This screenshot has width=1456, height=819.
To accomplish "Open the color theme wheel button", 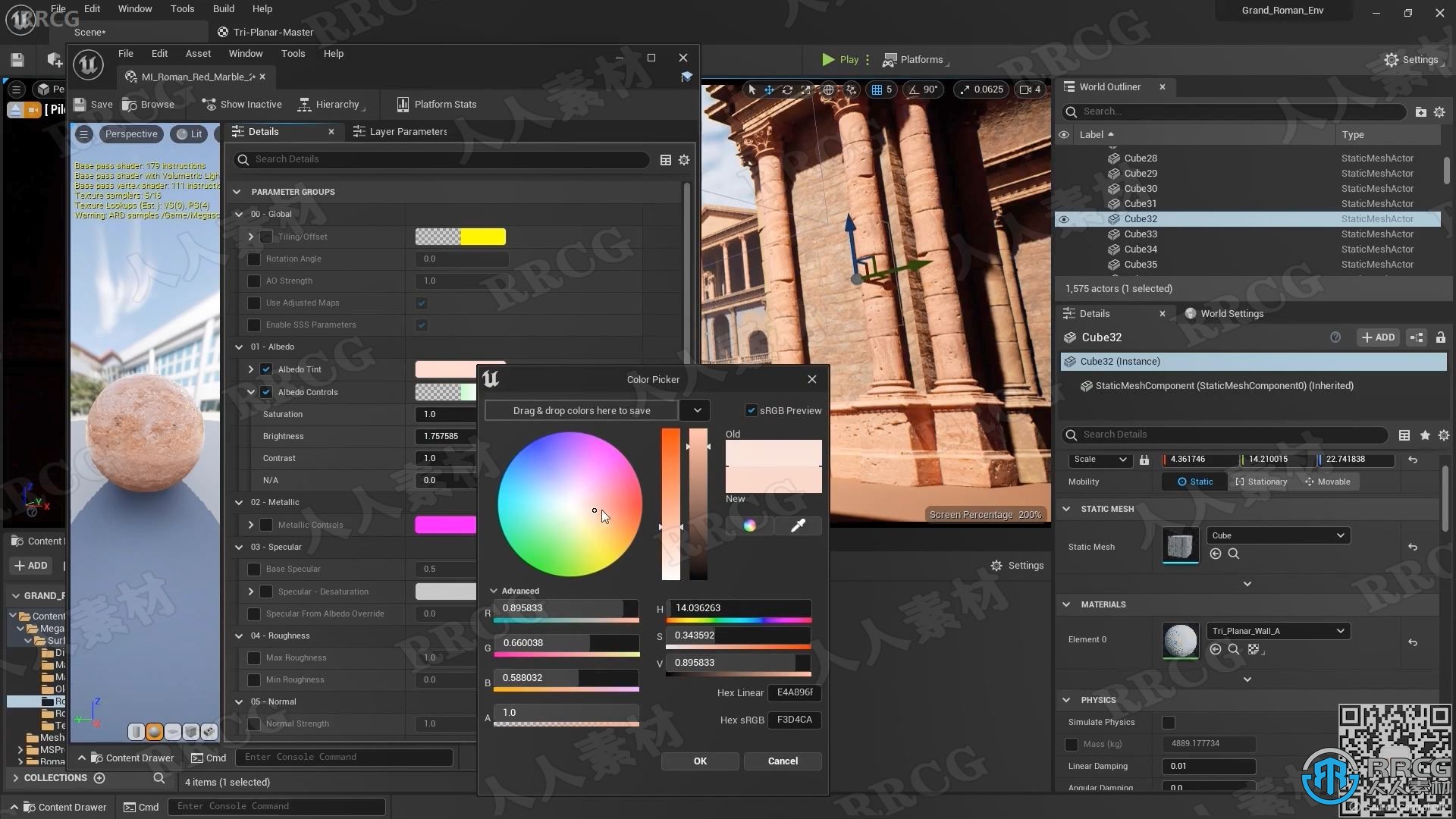I will pyautogui.click(x=749, y=526).
